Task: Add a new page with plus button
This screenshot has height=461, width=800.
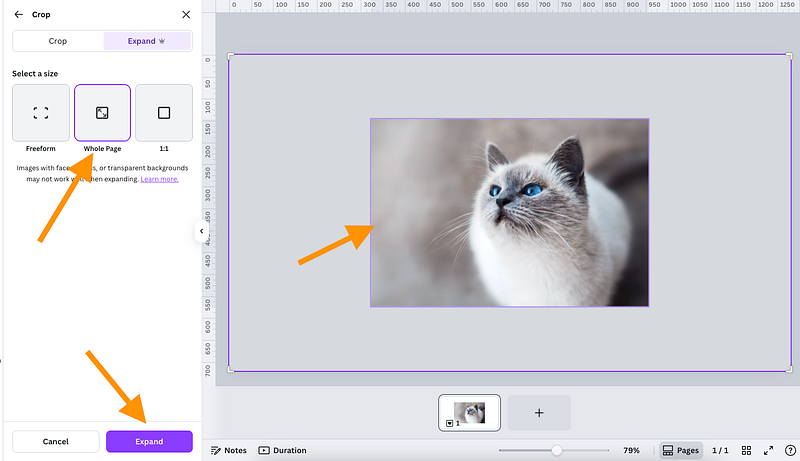Action: [x=539, y=413]
